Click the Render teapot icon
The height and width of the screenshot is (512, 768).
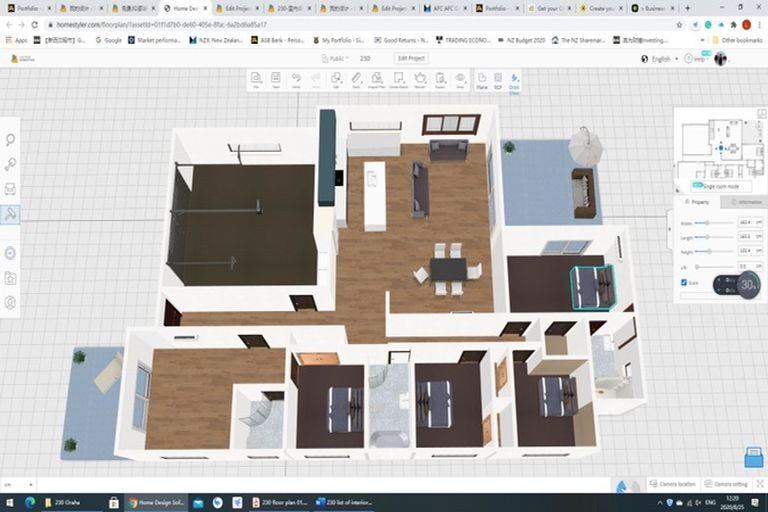coord(418,79)
